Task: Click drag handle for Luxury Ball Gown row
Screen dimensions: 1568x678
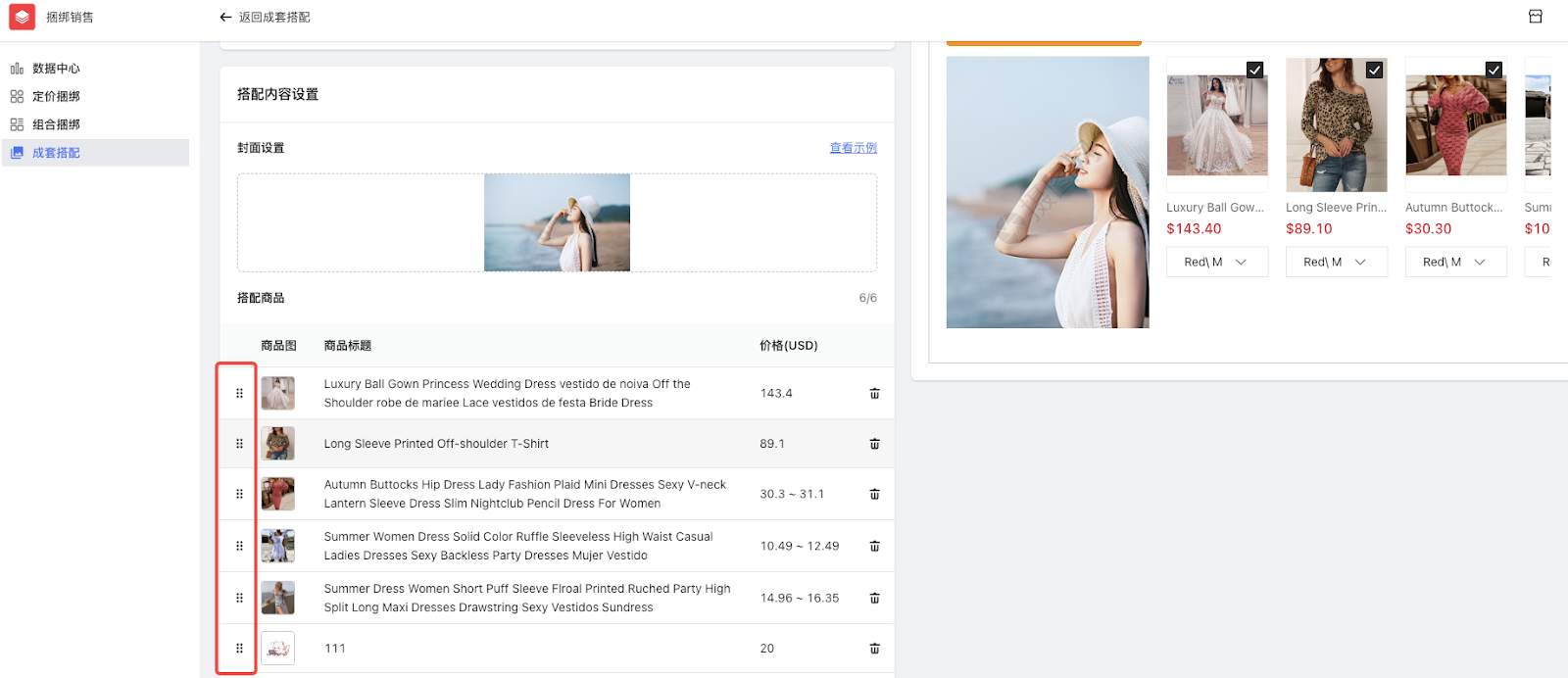Action: [x=239, y=394]
